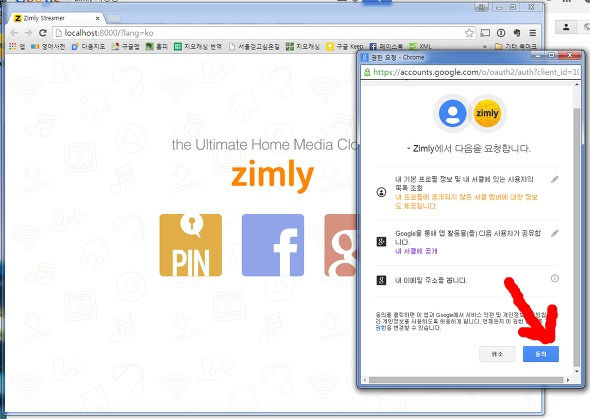This screenshot has height=419, width=590.
Task: Show info for email address permission
Action: 555,278
